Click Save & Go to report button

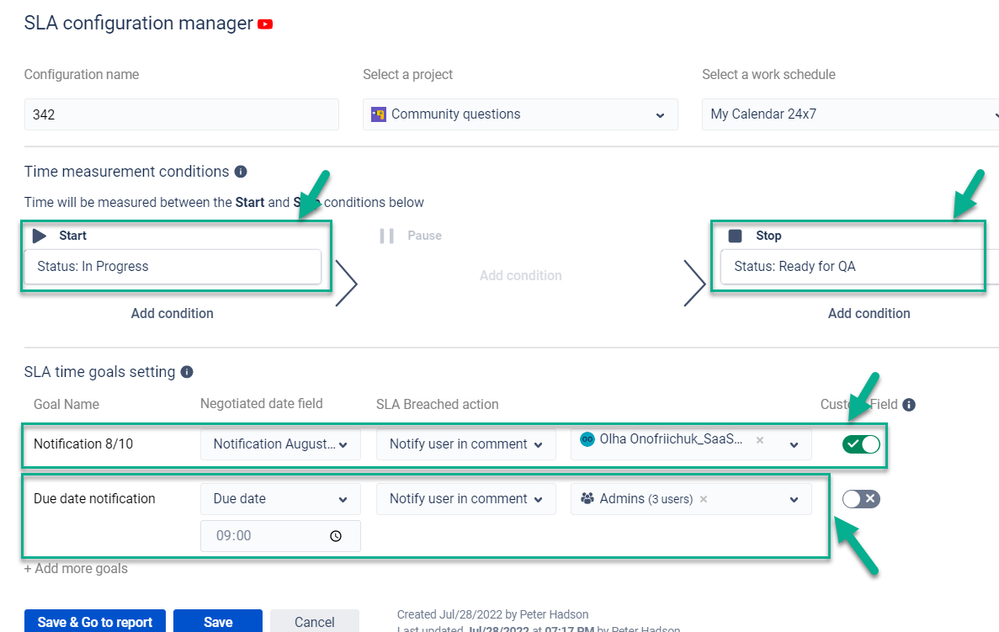click(95, 621)
